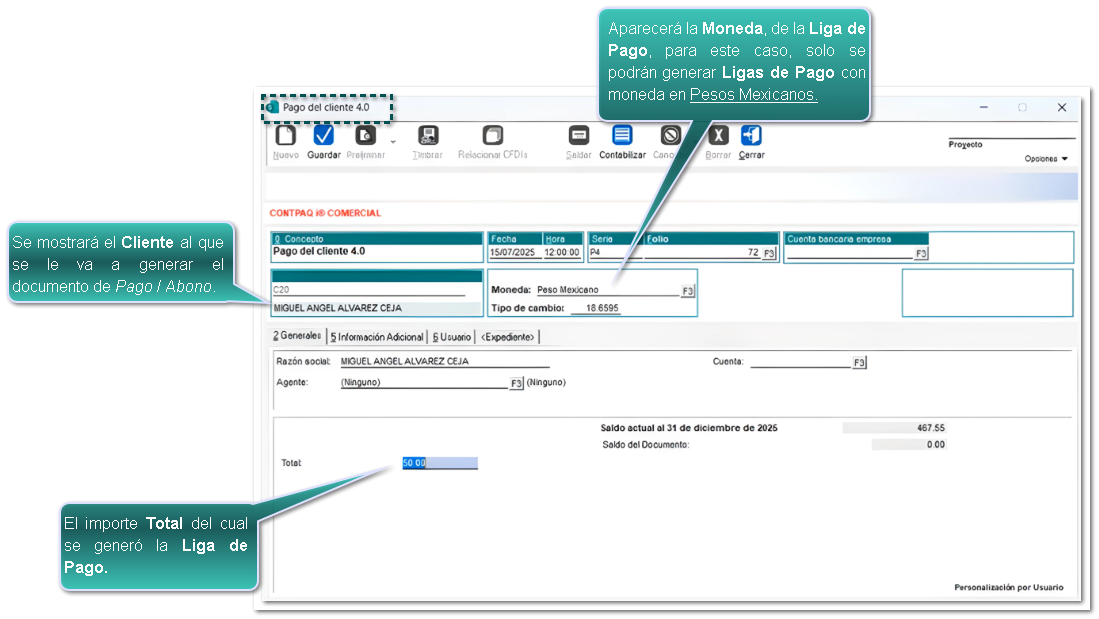
Task: Open F3 lookup next to Folio
Action: coord(769,254)
